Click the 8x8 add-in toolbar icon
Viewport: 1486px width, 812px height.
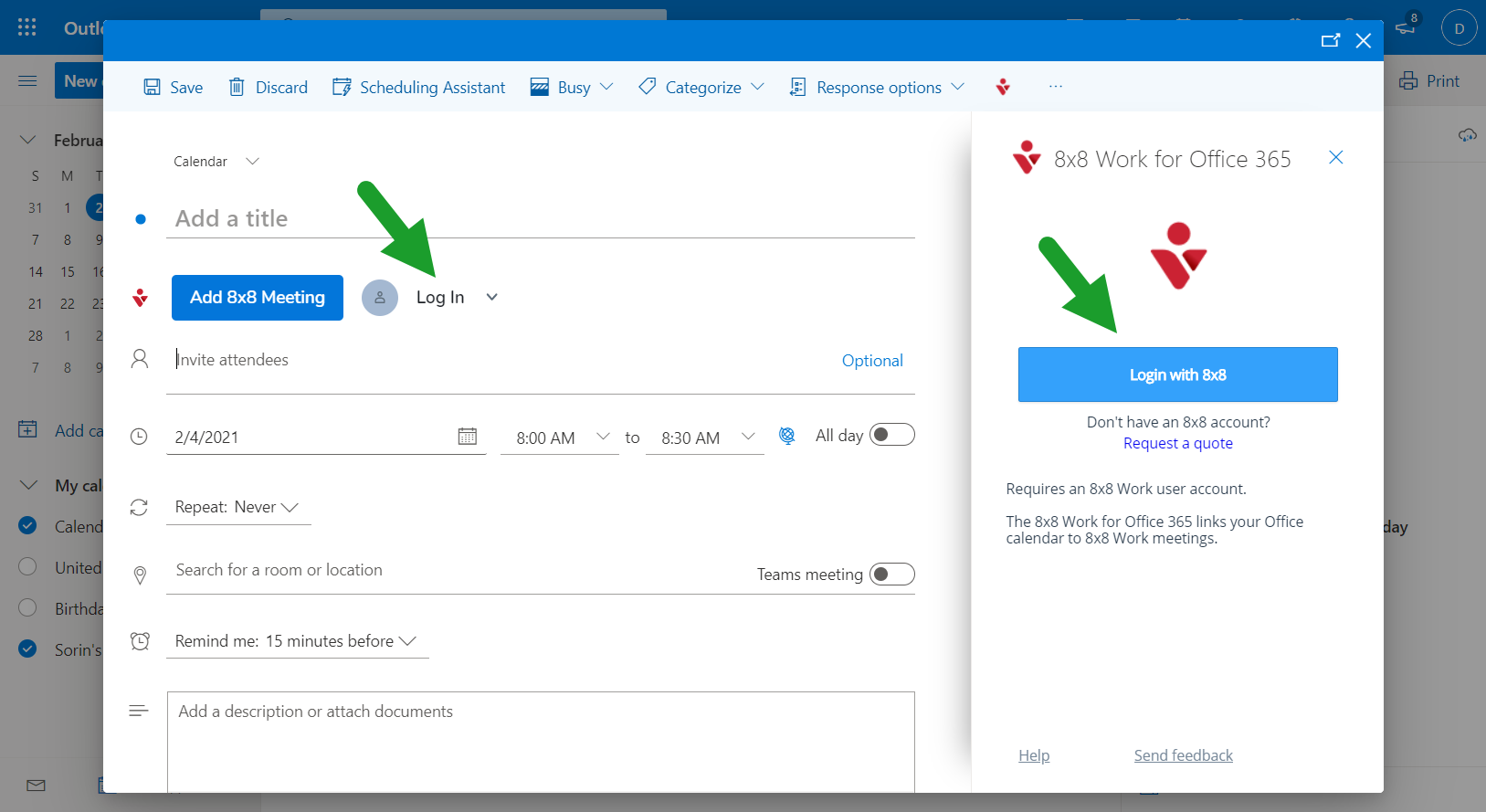coord(1003,87)
